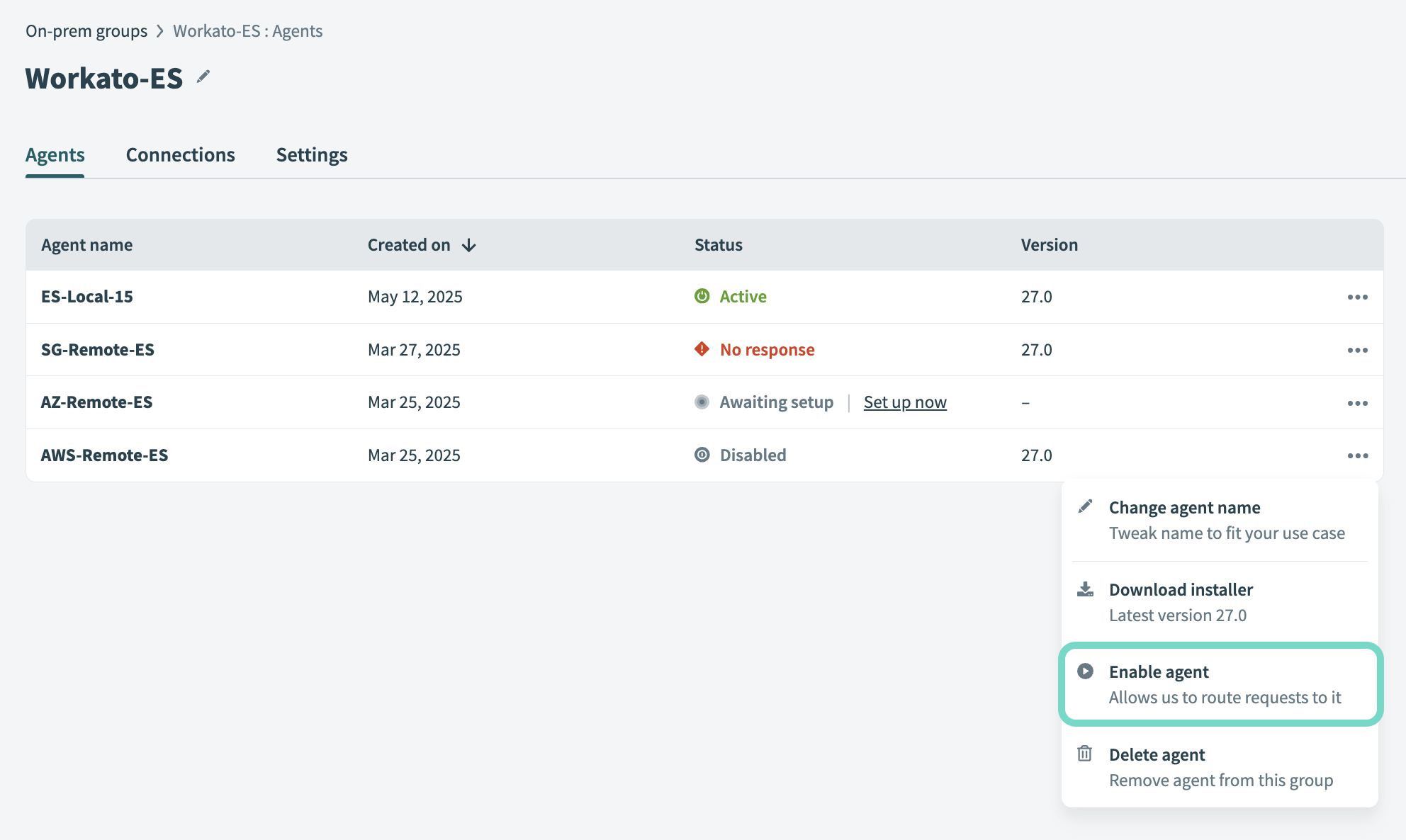This screenshot has width=1406, height=840.
Task: Click Disabled status icon for AWS-Remote-ES
Action: coord(702,455)
